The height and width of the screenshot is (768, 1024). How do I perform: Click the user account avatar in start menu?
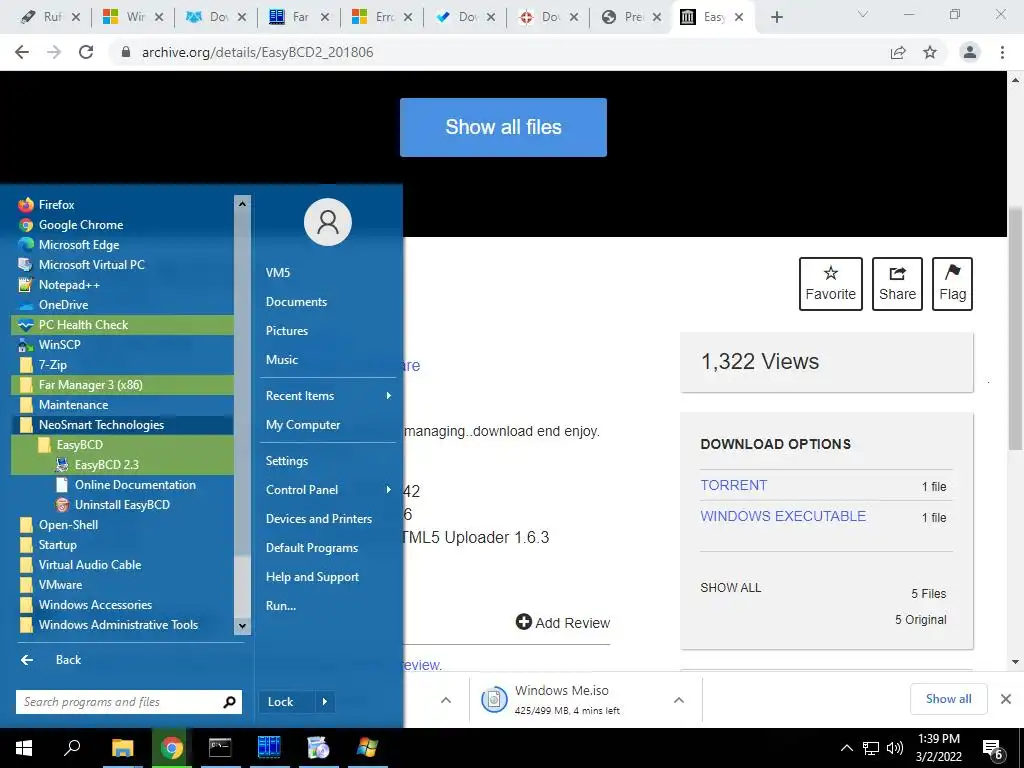[328, 222]
